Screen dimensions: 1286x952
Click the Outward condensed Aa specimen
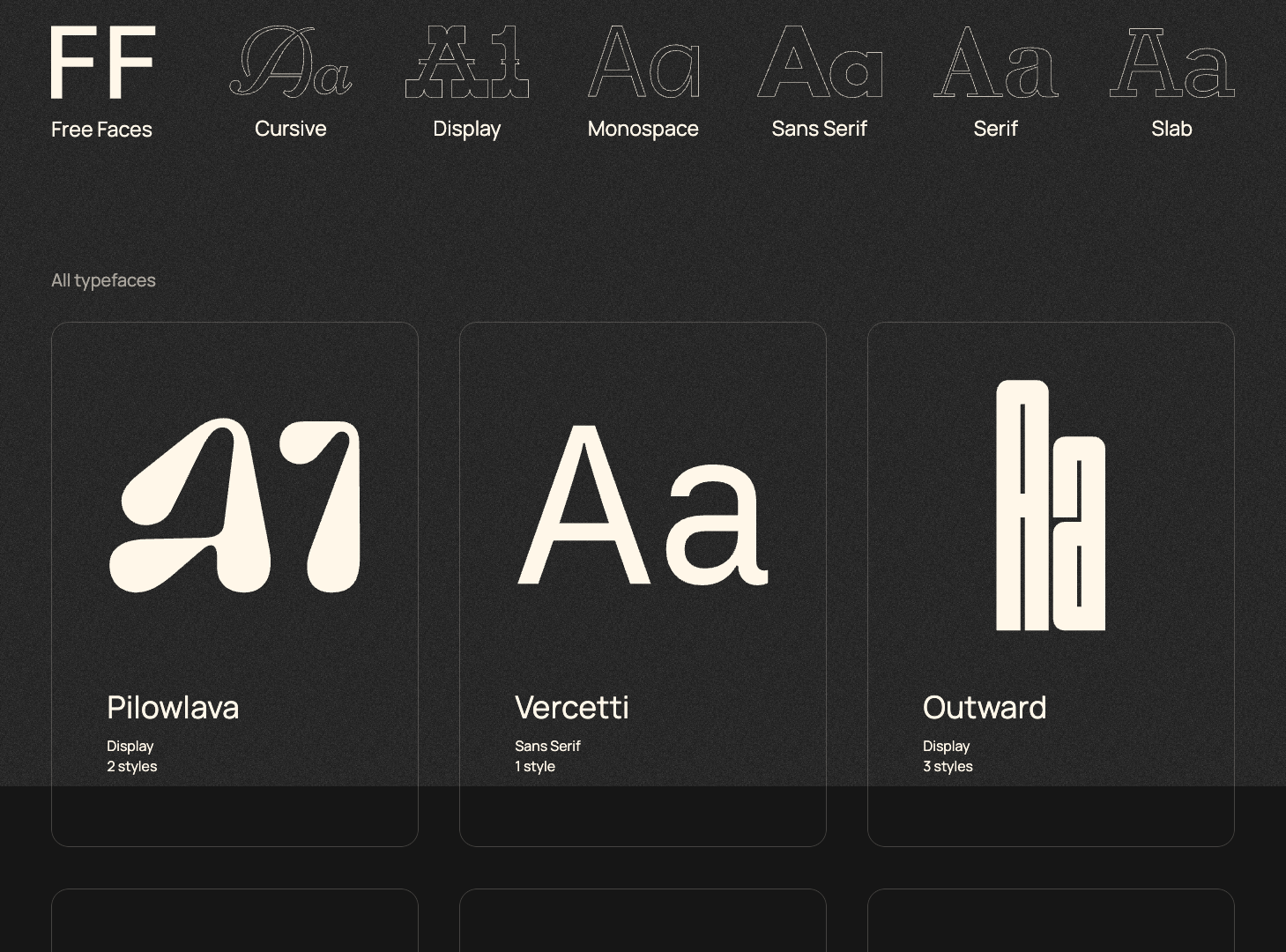pos(1051,506)
